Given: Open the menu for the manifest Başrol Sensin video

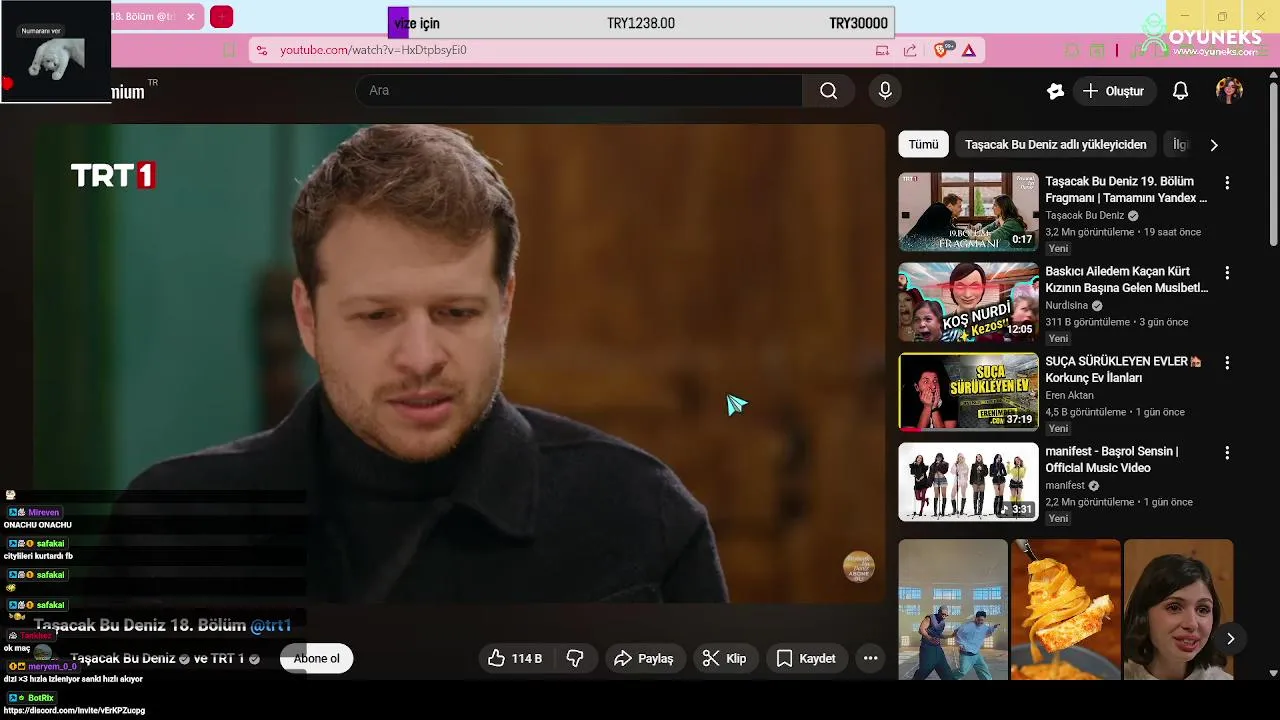Looking at the screenshot, I should click(1227, 453).
